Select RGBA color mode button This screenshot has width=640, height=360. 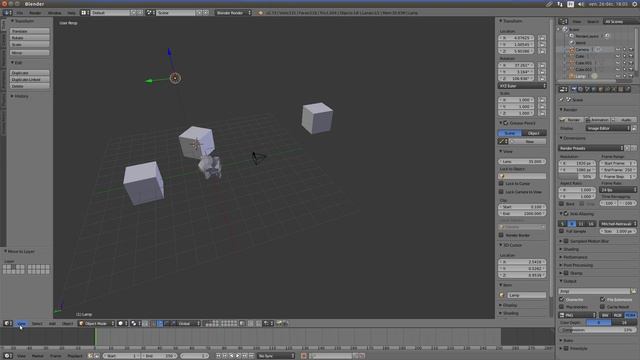(x=631, y=315)
